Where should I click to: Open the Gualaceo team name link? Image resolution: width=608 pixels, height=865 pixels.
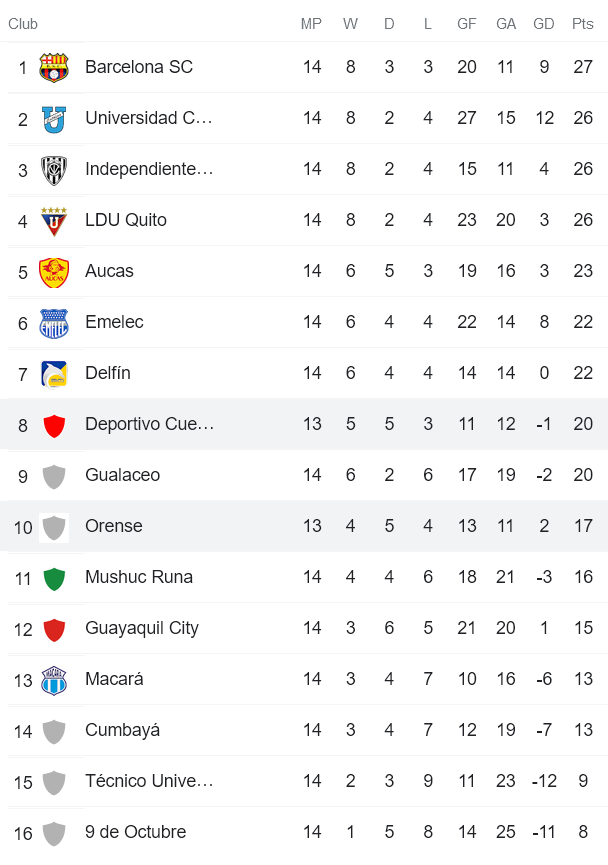pyautogui.click(x=122, y=475)
